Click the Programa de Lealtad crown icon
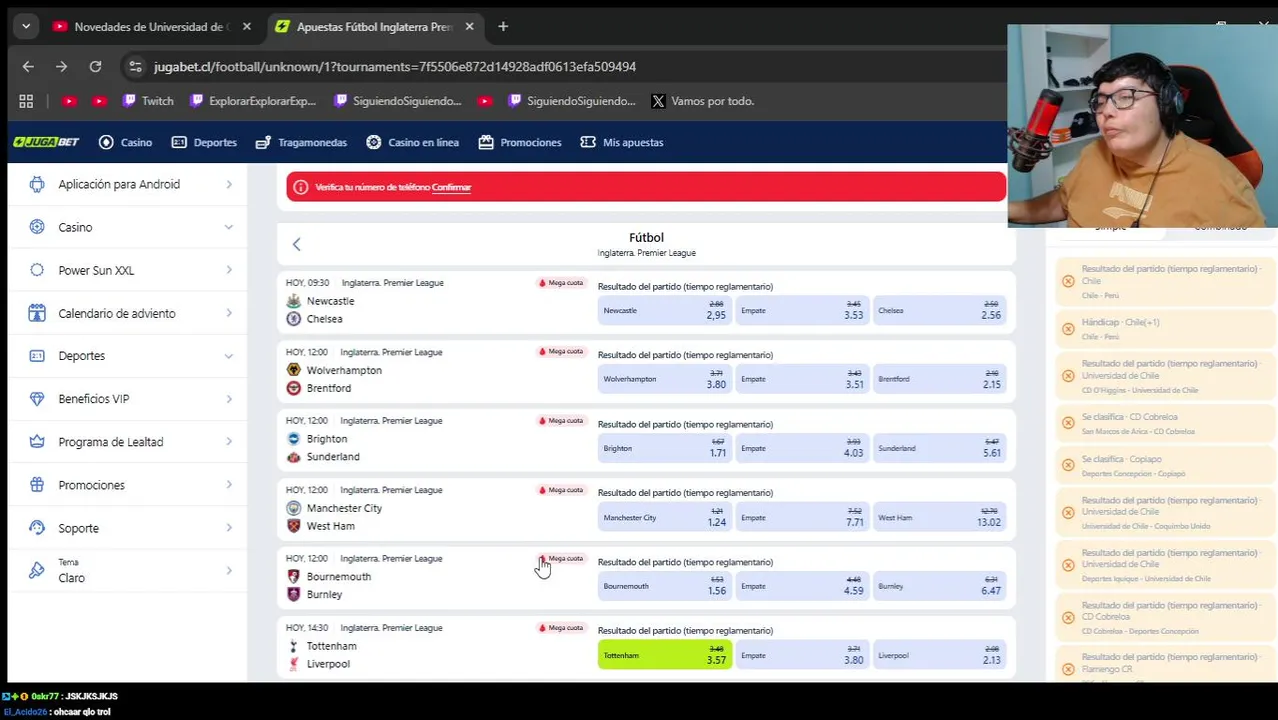 coord(37,442)
